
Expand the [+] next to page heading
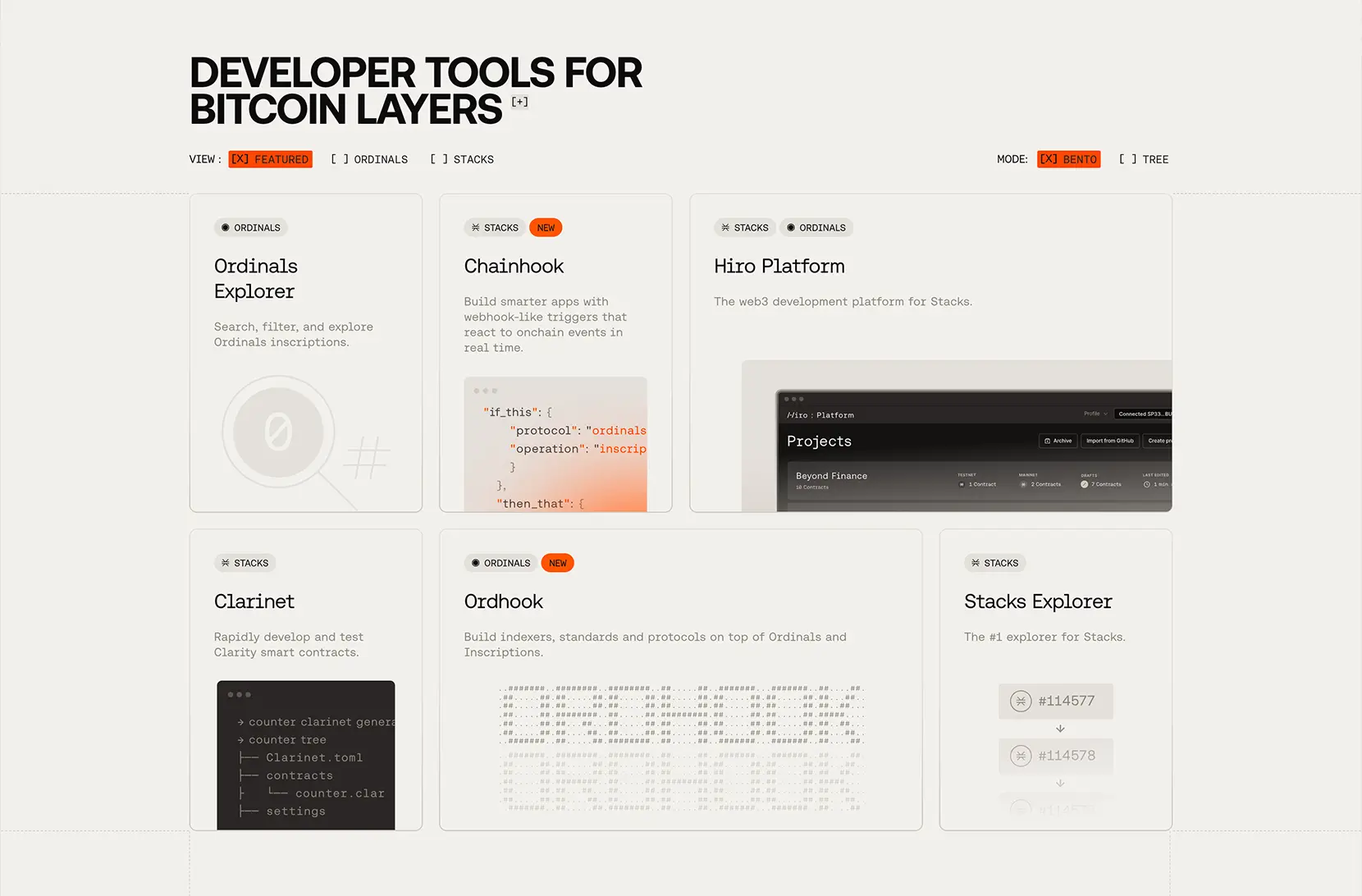tap(520, 102)
